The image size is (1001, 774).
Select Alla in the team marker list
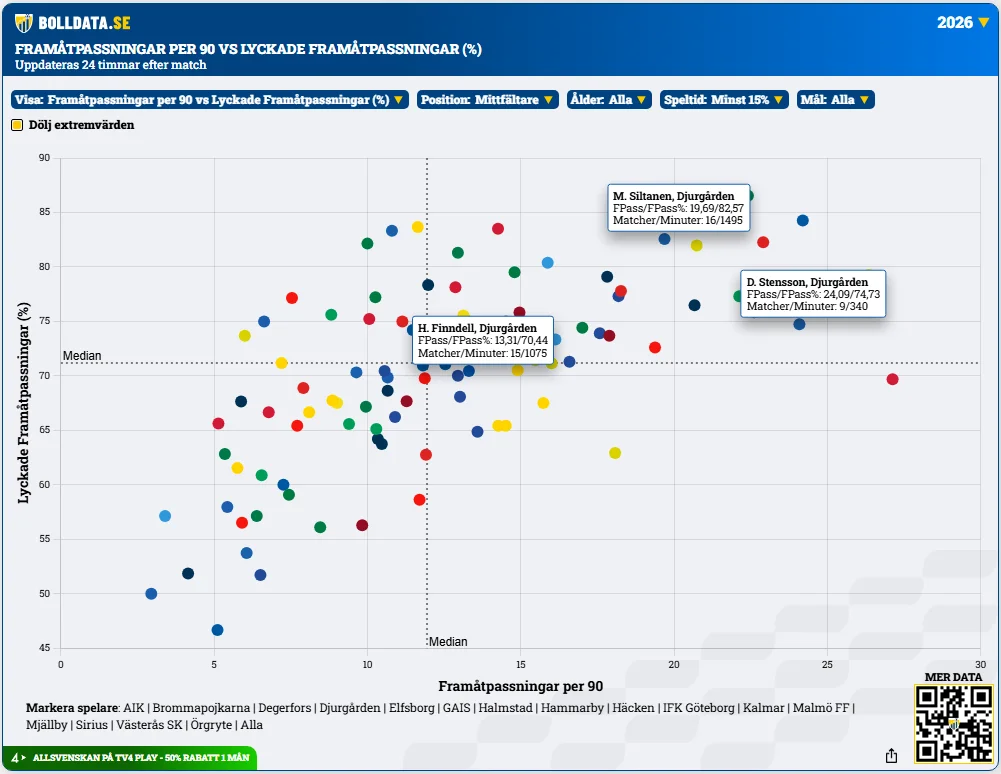tap(252, 725)
